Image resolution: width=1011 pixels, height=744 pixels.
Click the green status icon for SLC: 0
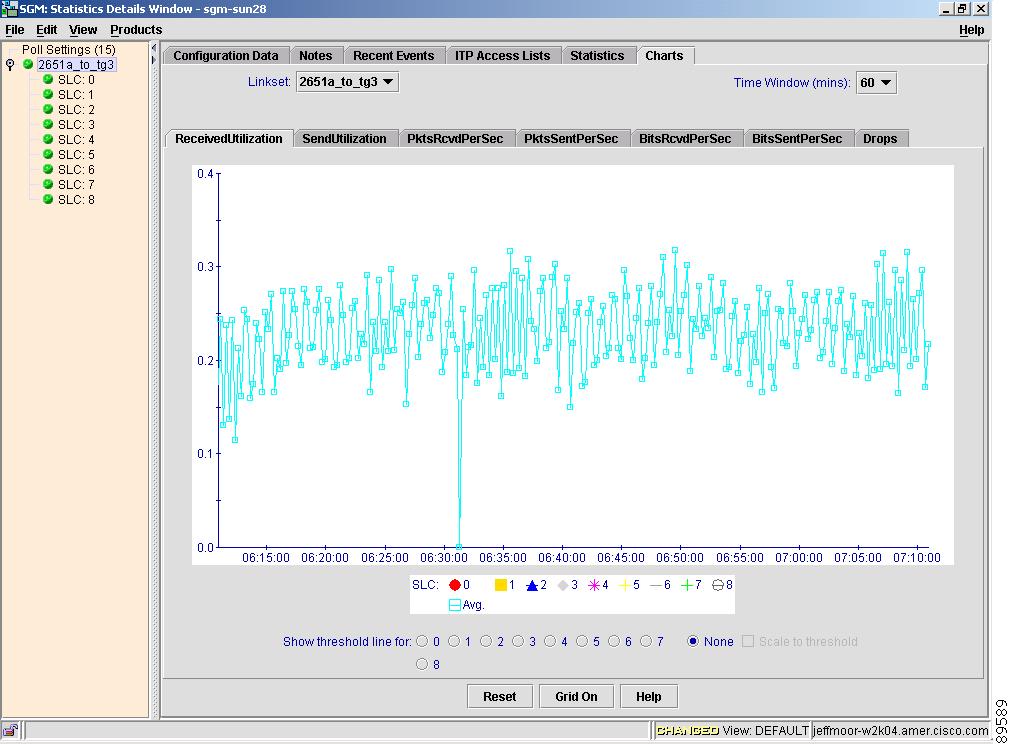(x=48, y=80)
